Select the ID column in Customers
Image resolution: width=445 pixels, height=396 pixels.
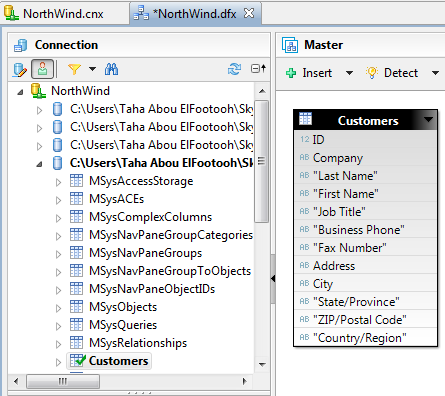click(x=366, y=139)
